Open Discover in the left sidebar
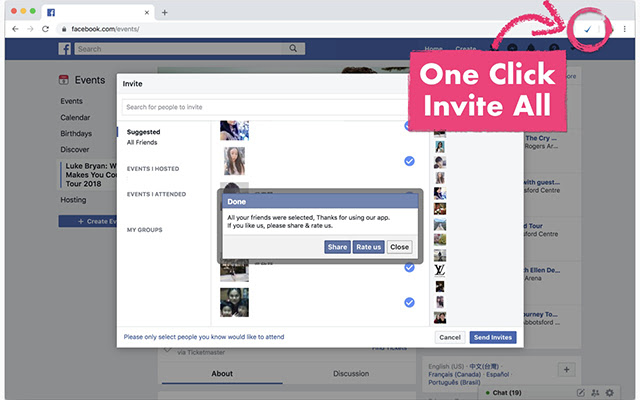This screenshot has height=400, width=640. click(x=75, y=149)
